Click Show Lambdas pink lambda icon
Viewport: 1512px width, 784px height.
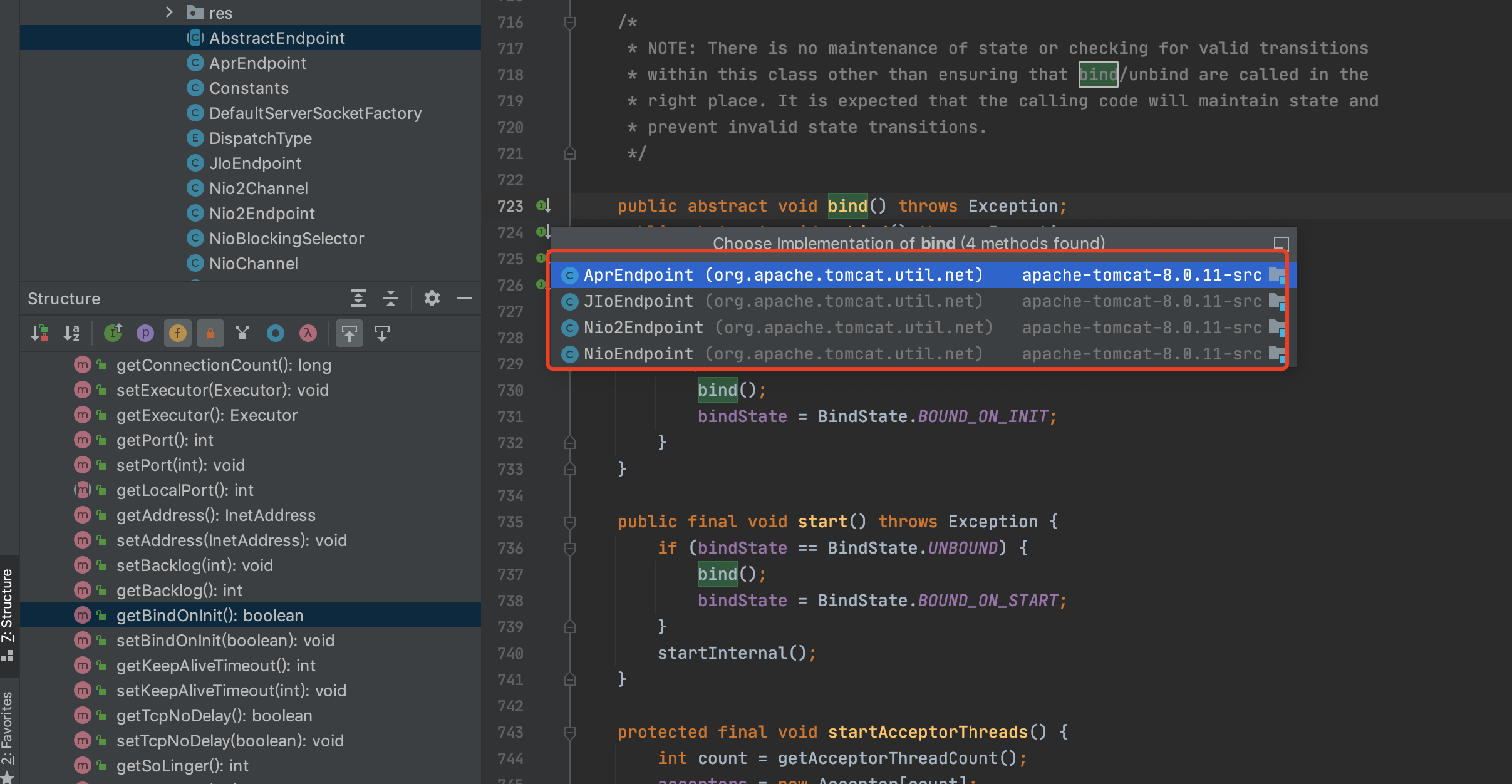tap(308, 333)
